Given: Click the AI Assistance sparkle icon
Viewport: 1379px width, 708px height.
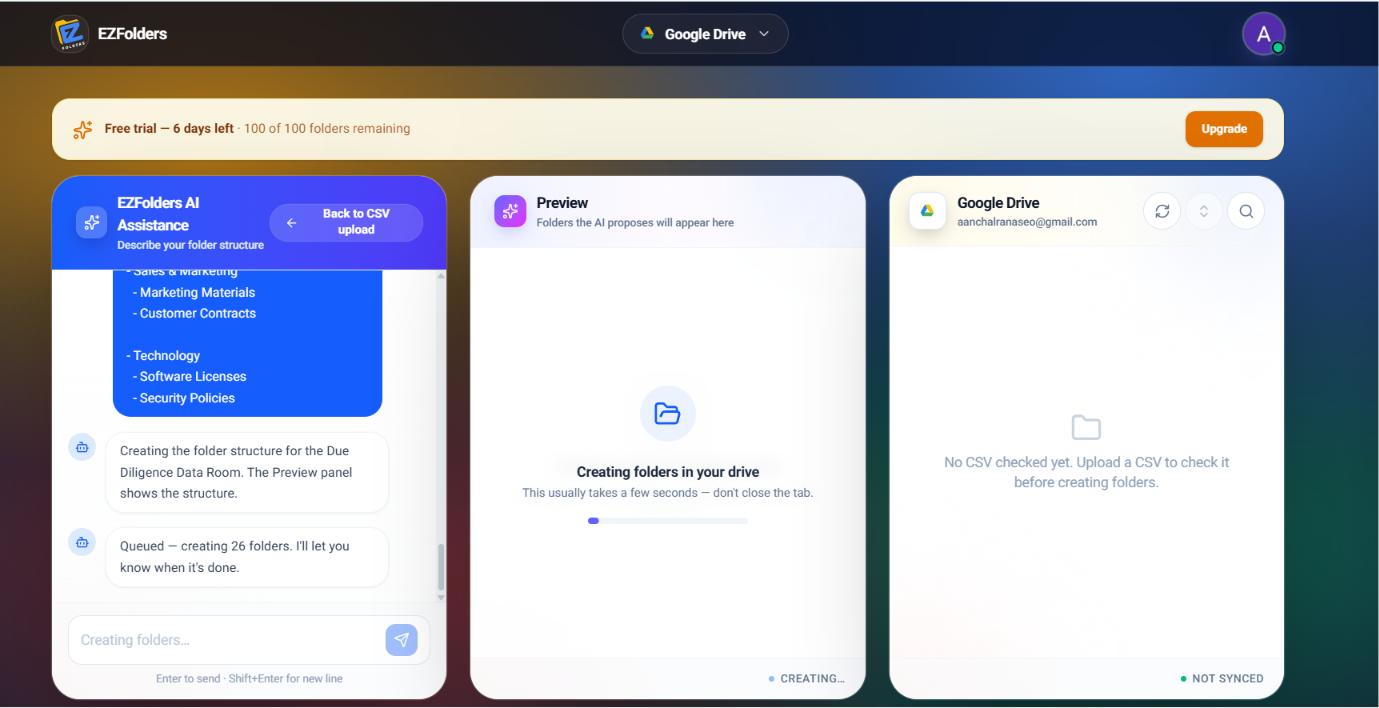Looking at the screenshot, I should click(92, 222).
